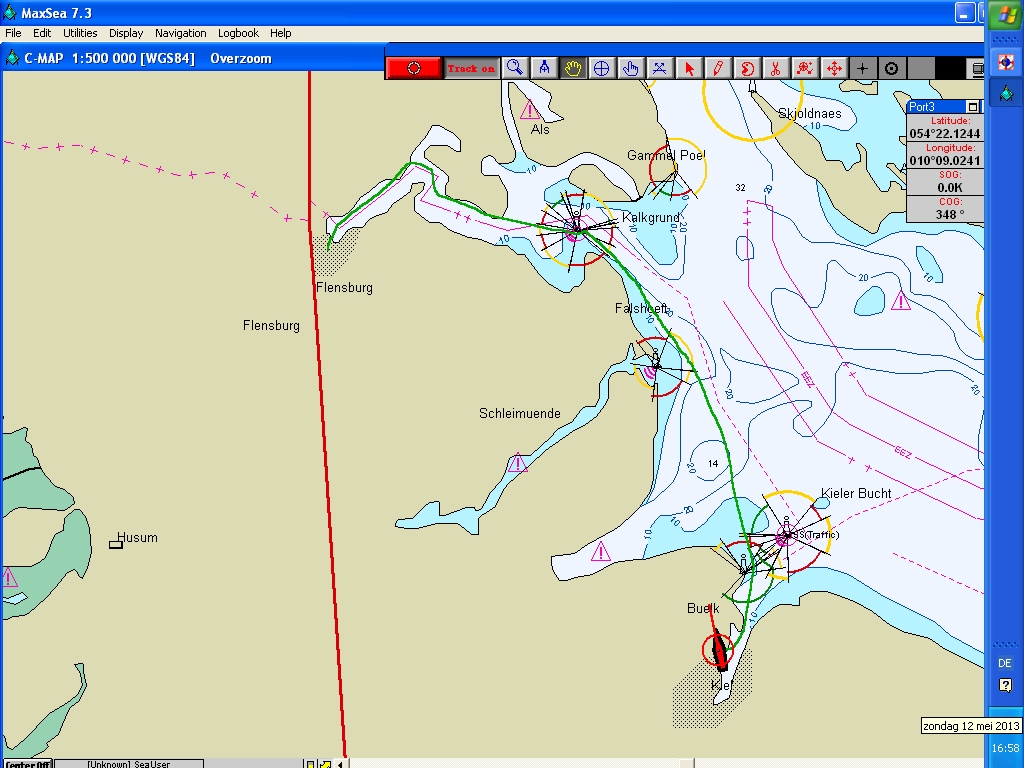
Task: Click the Windows Start flag button
Action: coord(1006,15)
